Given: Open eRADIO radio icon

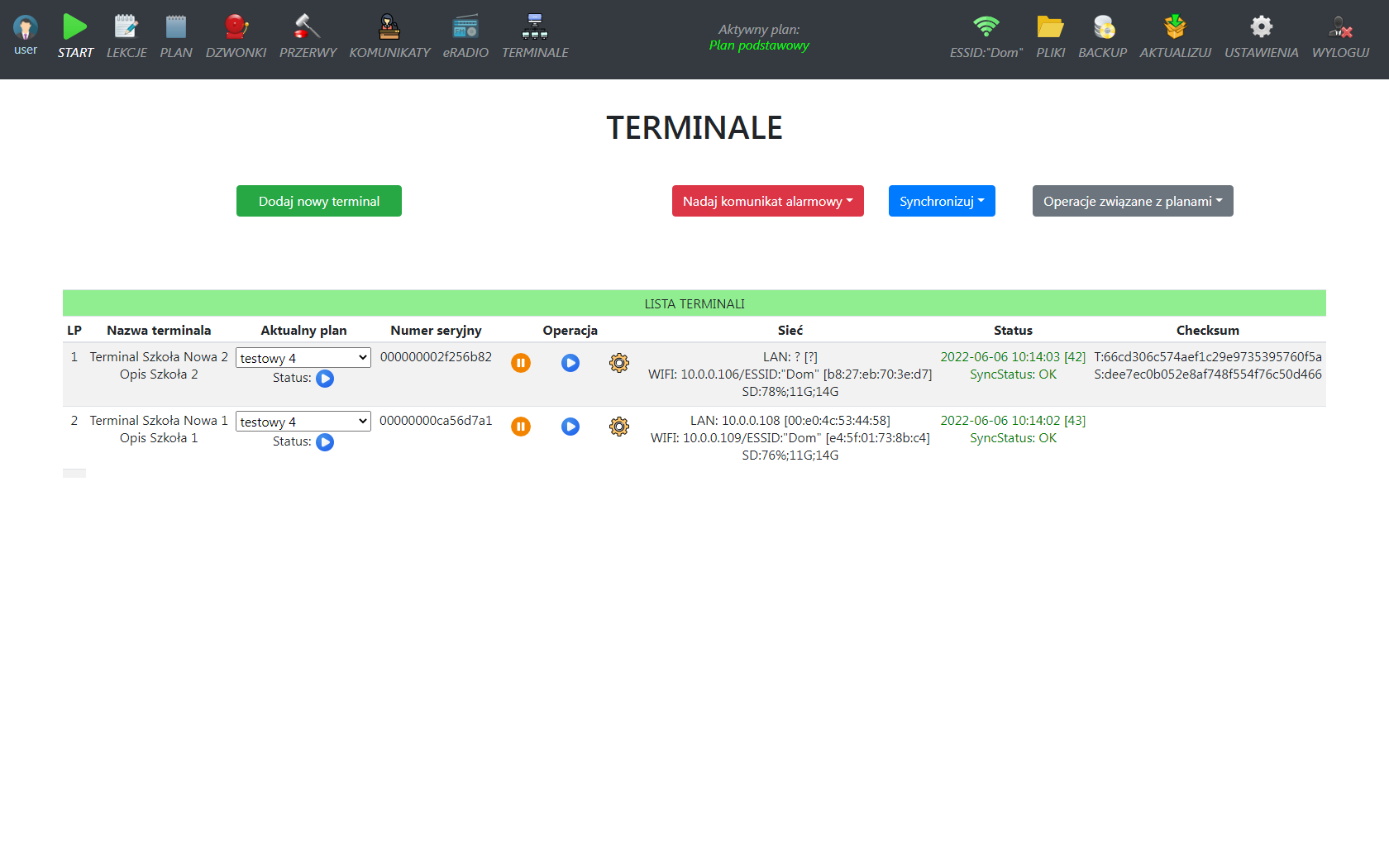Looking at the screenshot, I should [x=465, y=26].
